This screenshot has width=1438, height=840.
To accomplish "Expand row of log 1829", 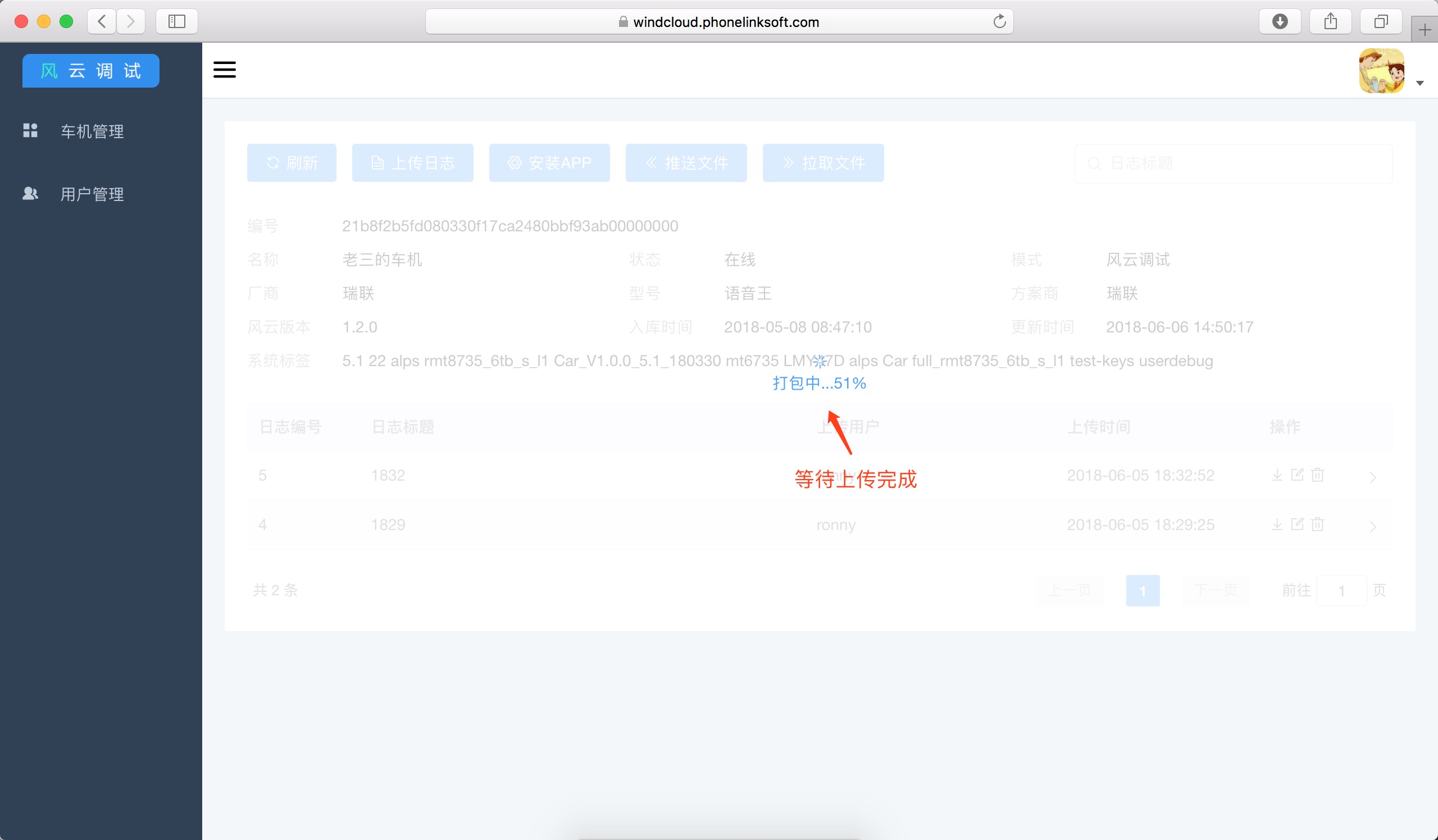I will 1373,526.
